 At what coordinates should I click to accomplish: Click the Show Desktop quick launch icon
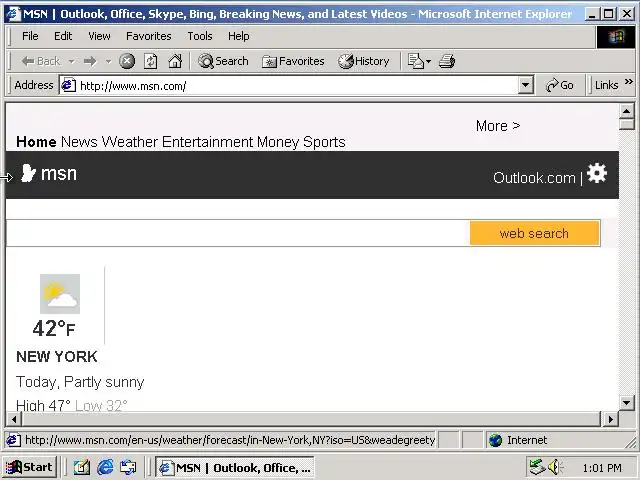click(82, 467)
